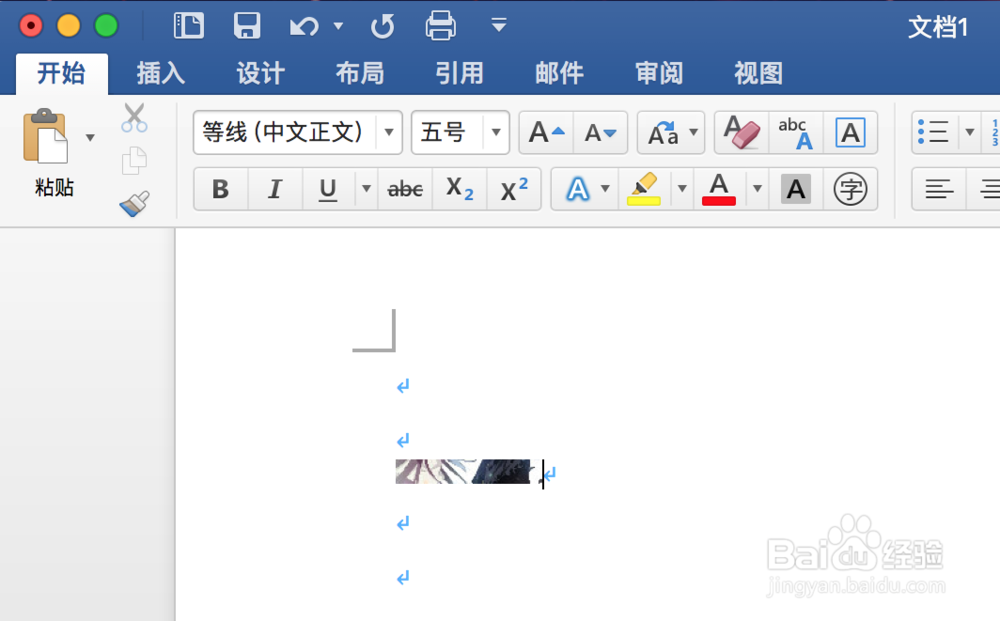This screenshot has height=621, width=1000.
Task: Apply italic formatting
Action: [x=274, y=189]
